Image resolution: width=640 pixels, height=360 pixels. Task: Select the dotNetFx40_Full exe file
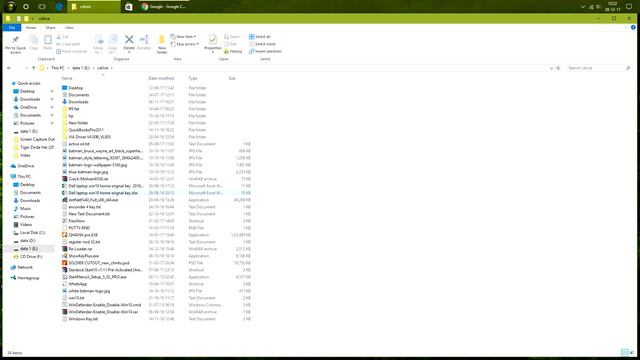93,200
